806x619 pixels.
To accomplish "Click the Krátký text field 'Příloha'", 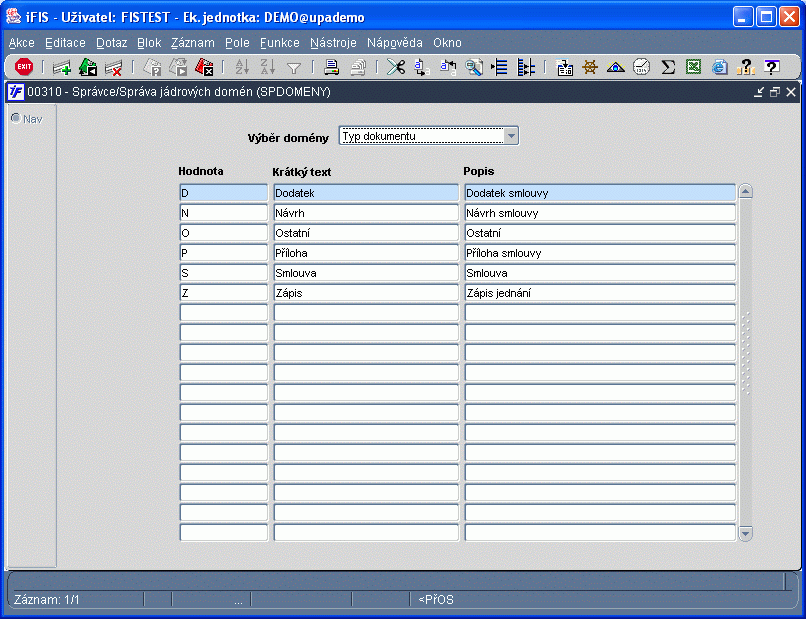I will pyautogui.click(x=366, y=253).
